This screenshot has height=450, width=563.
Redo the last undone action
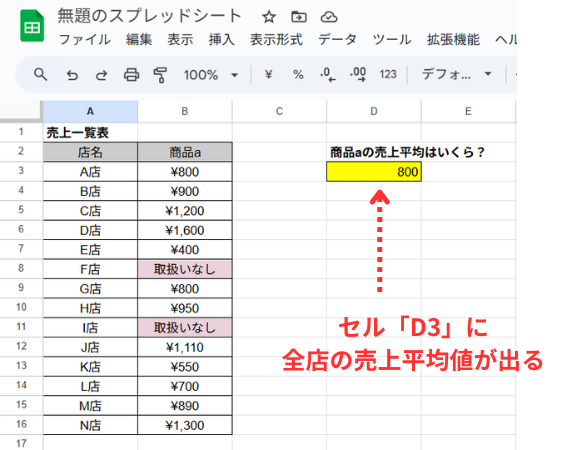(102, 75)
